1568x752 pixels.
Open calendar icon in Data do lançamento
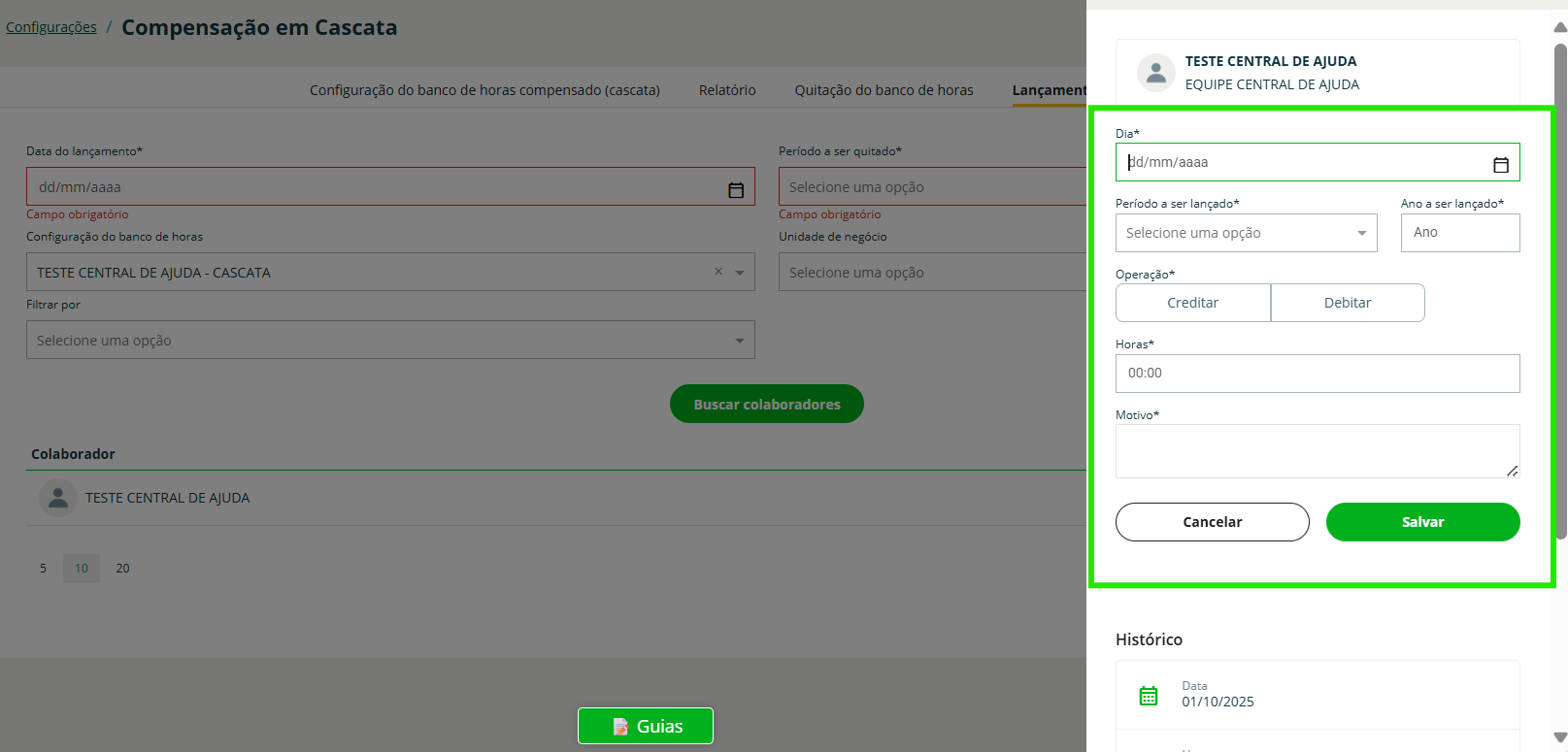736,189
